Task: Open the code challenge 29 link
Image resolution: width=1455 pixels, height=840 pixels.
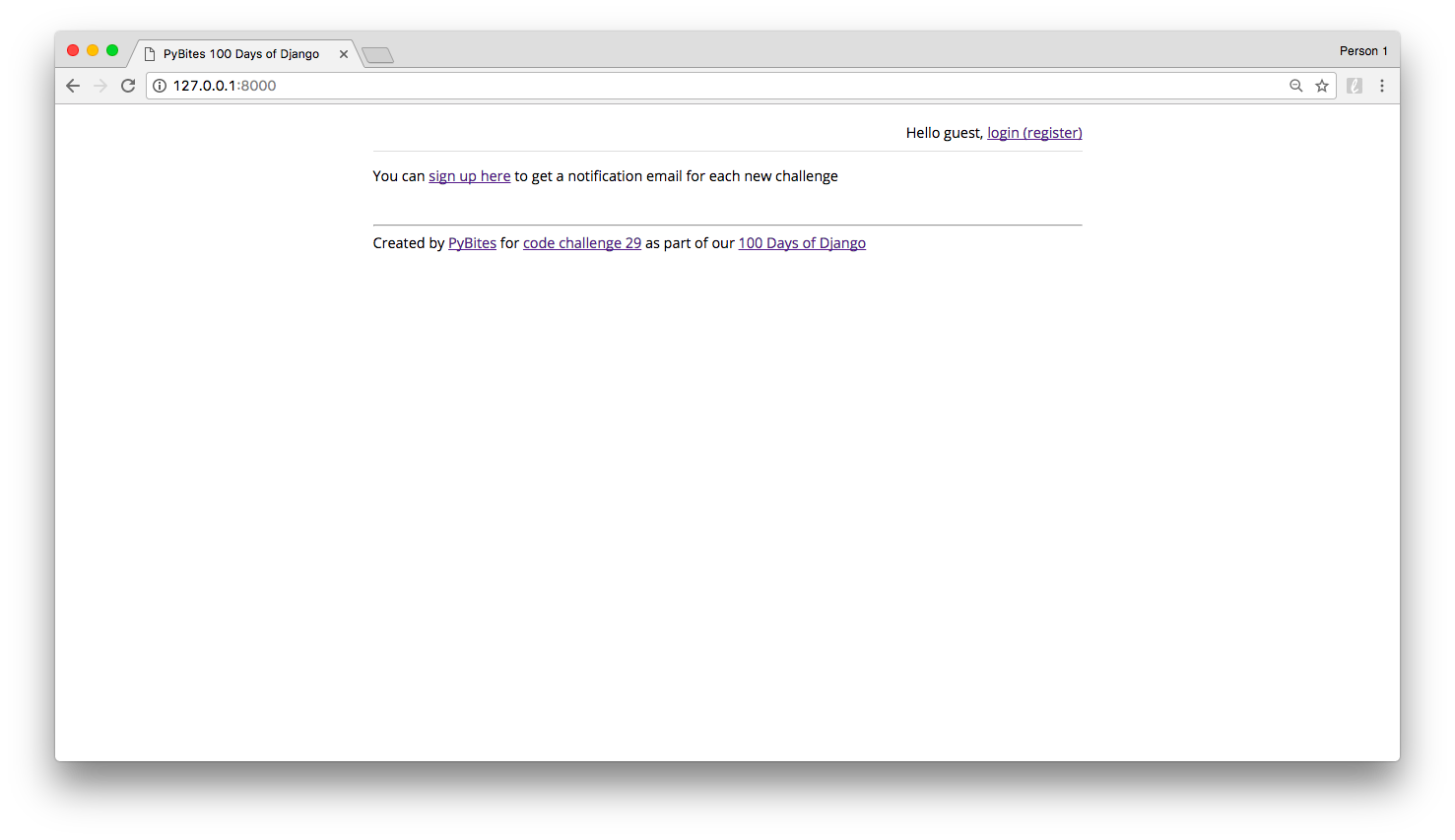Action: tap(581, 242)
